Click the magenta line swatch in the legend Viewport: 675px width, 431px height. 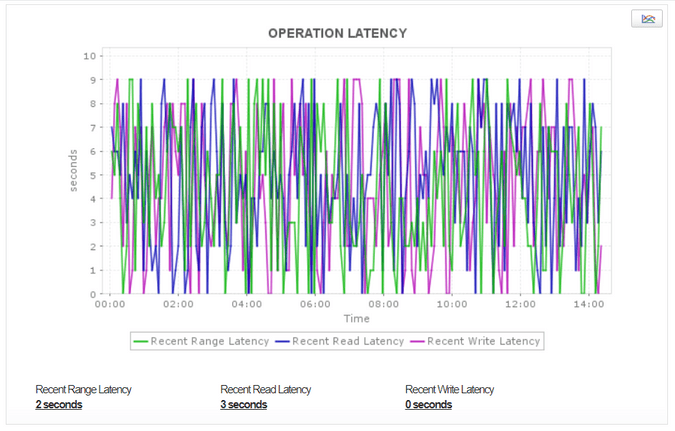tap(417, 341)
